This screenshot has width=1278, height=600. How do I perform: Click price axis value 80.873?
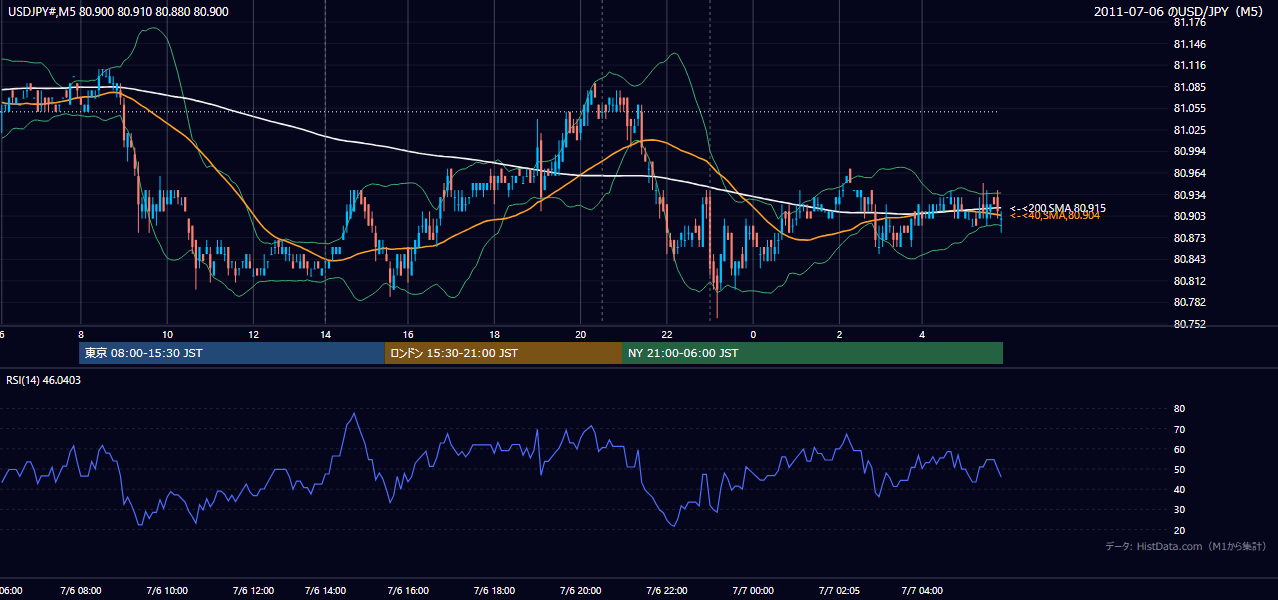coord(1188,238)
